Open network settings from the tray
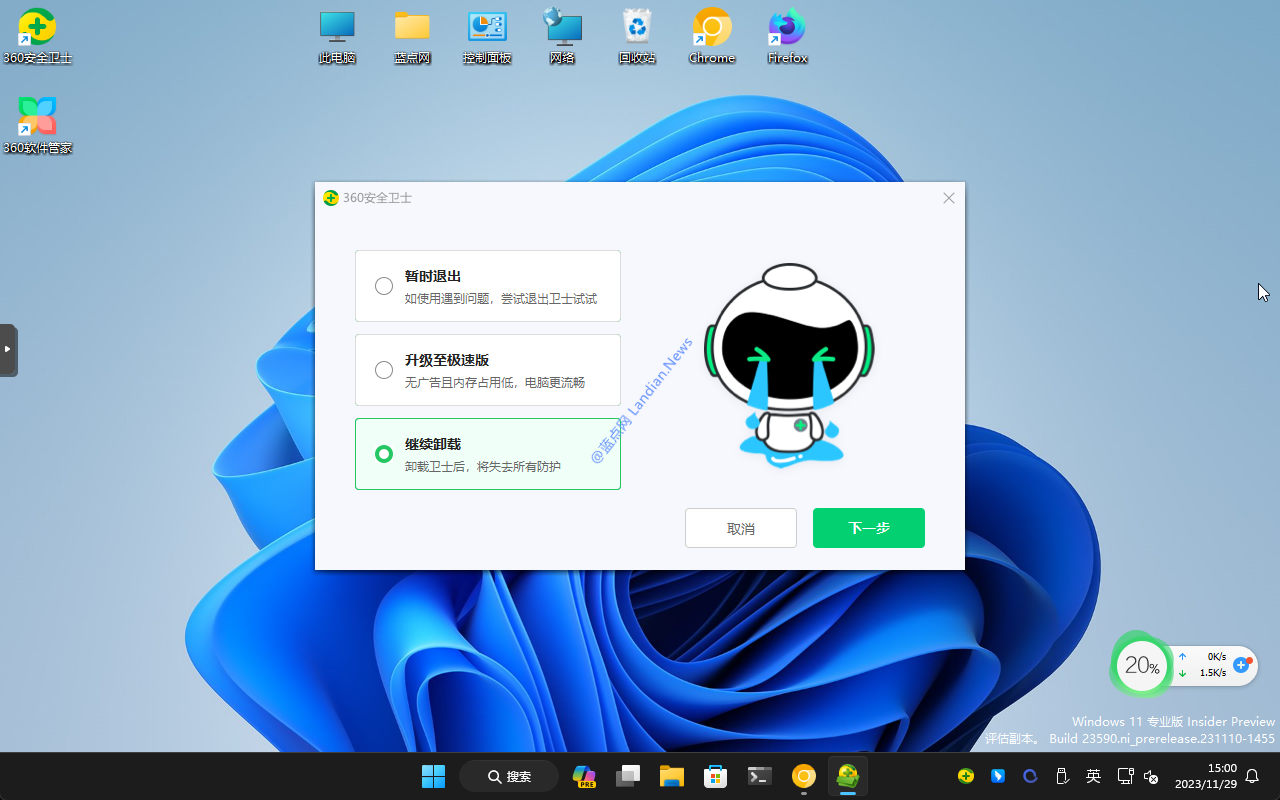This screenshot has width=1280, height=800. [1125, 776]
